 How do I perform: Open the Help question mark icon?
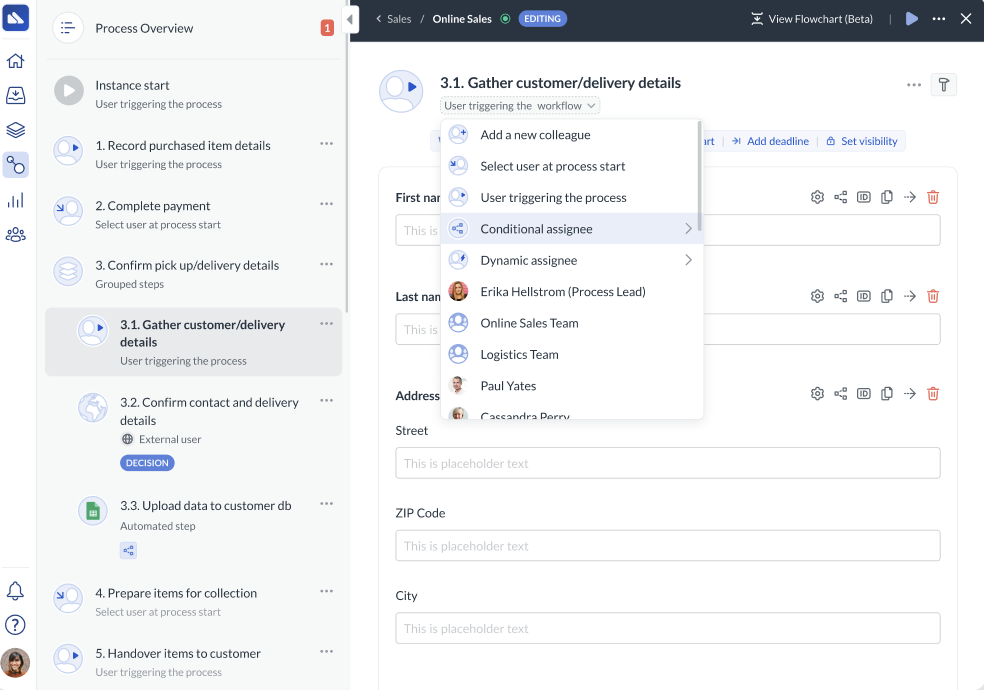(15, 625)
